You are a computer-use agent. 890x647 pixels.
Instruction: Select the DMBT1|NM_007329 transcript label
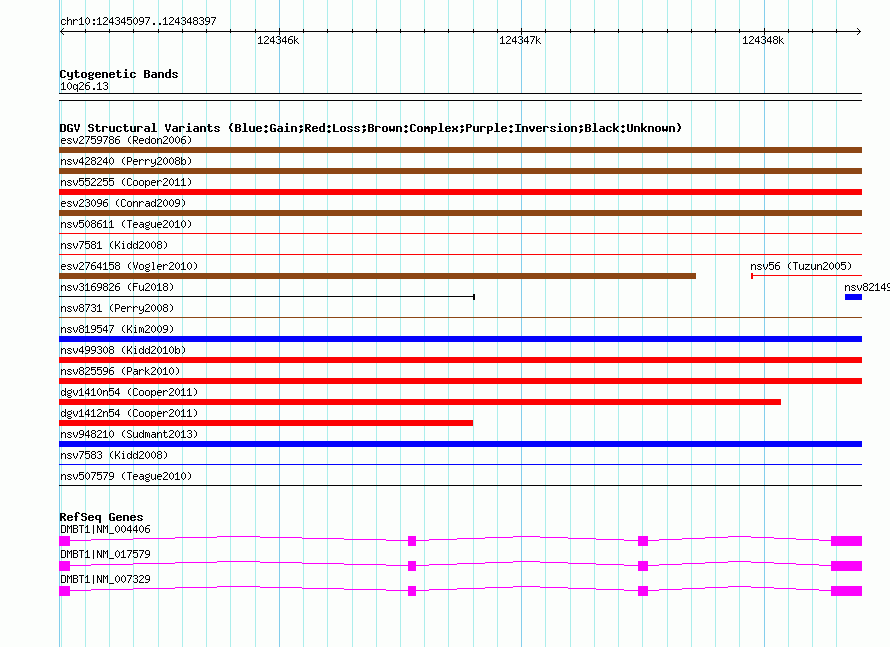coord(105,579)
